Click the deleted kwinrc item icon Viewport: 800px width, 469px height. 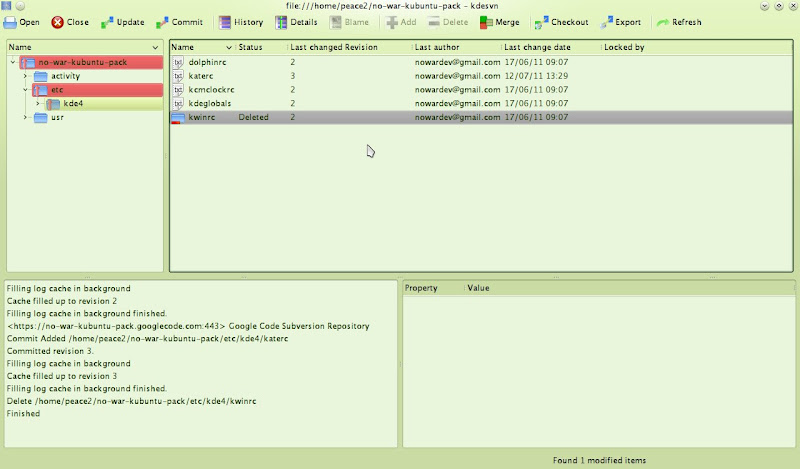[178, 118]
